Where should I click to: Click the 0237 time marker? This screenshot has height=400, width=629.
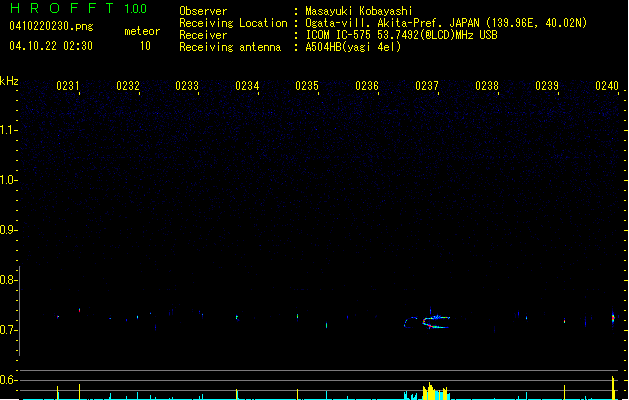point(427,86)
